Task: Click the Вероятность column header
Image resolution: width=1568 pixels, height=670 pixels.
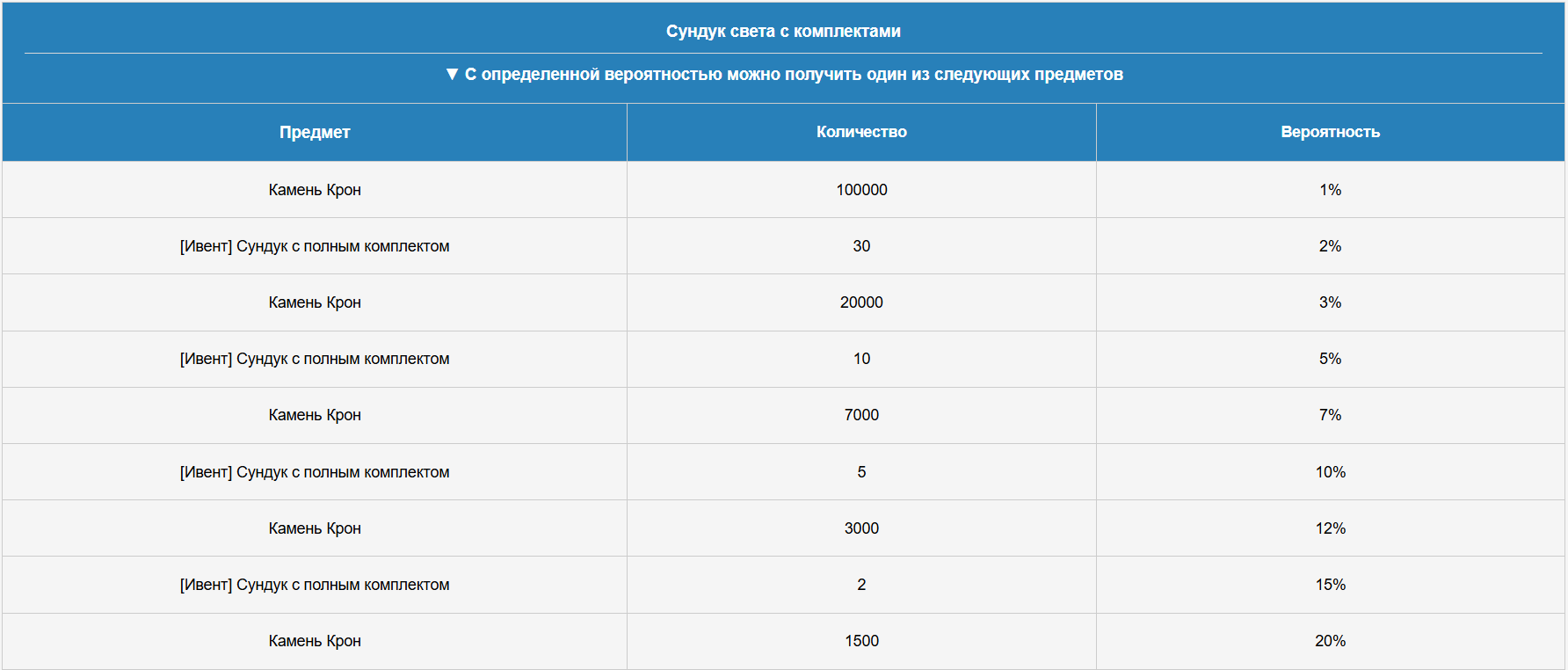Action: (1330, 132)
